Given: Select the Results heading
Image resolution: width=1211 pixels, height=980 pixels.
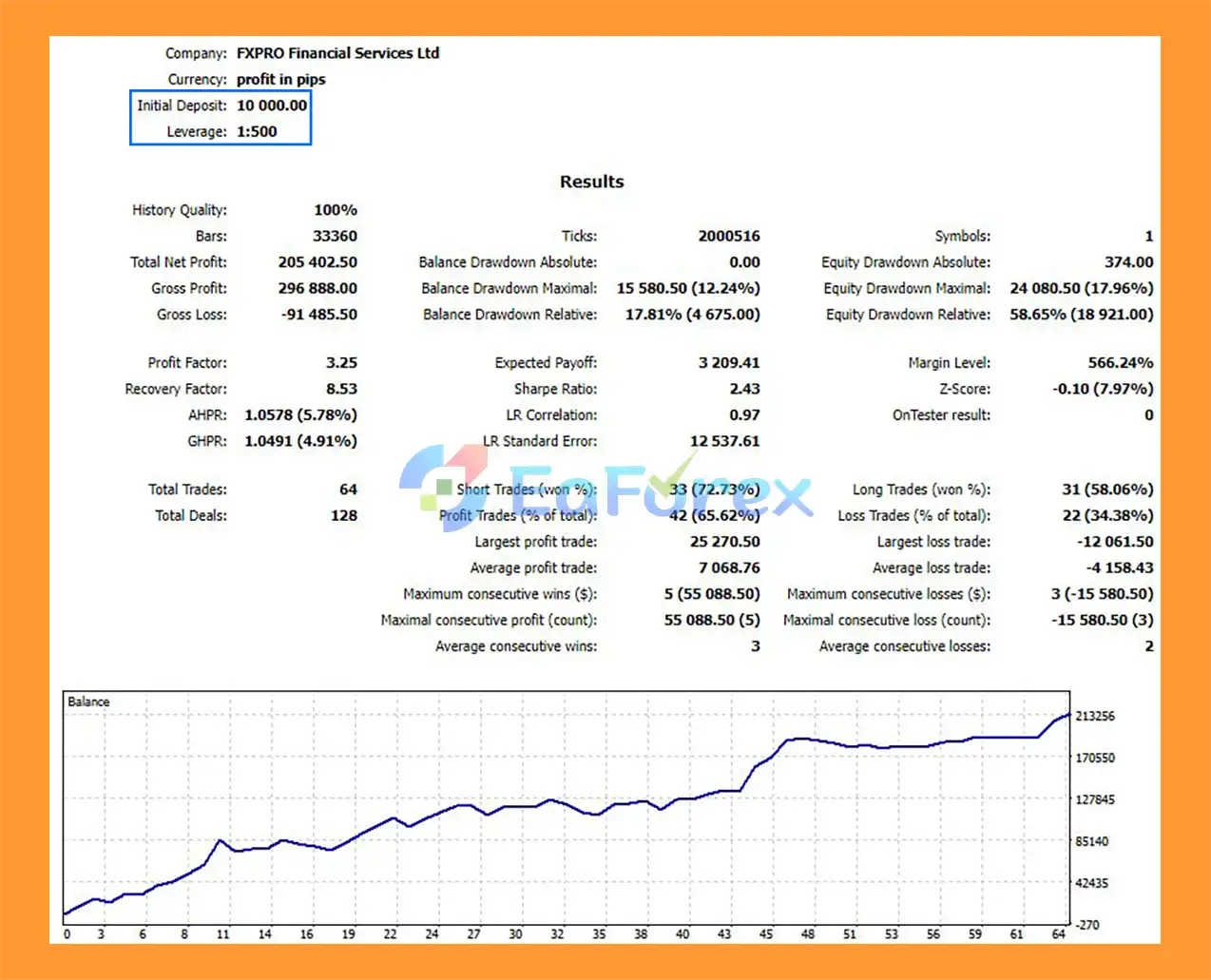Looking at the screenshot, I should (x=592, y=182).
